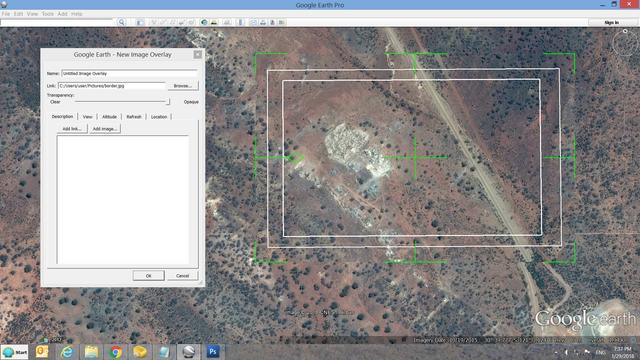Click the search magnifier icon in toolbar
640x360 pixels.
tap(121, 22)
